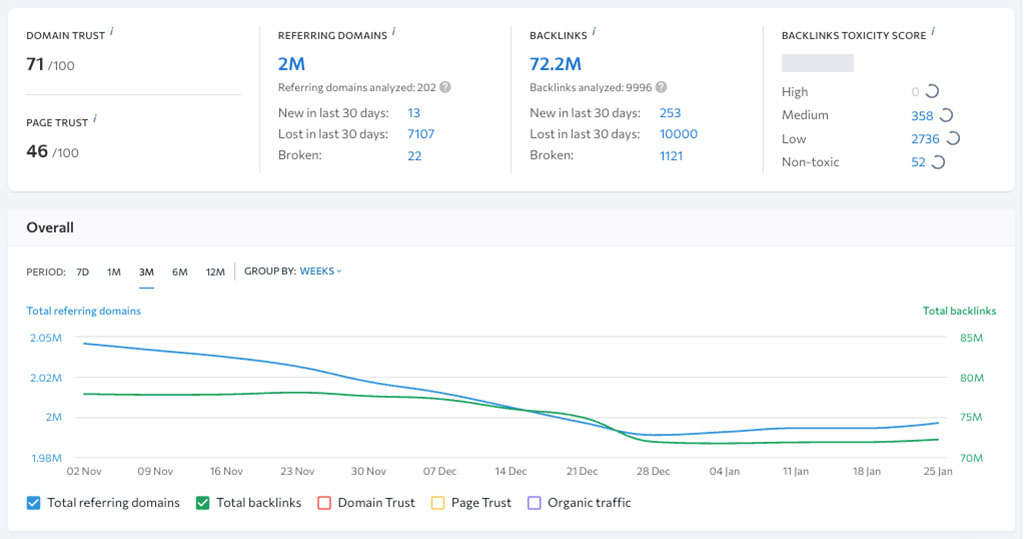Click the Overall section heading

point(50,227)
